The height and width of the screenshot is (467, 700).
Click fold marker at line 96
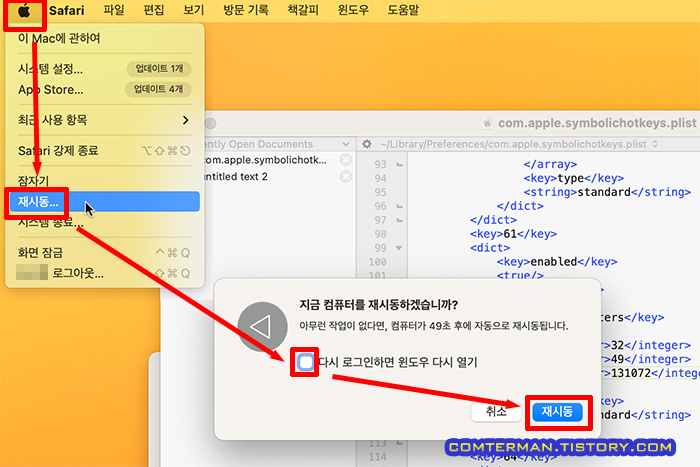400,206
